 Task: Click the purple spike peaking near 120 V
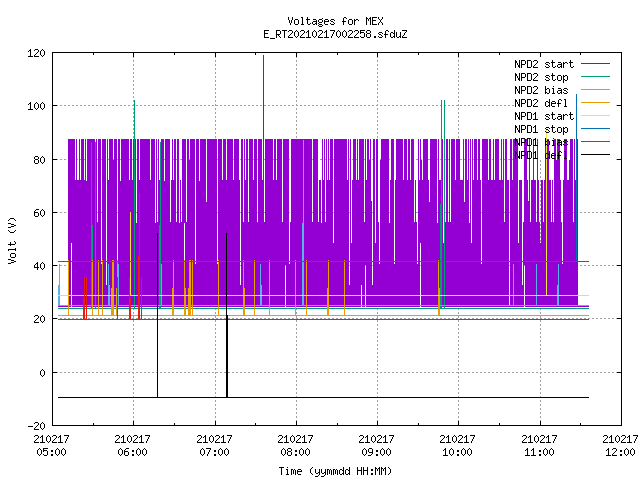point(264,96)
